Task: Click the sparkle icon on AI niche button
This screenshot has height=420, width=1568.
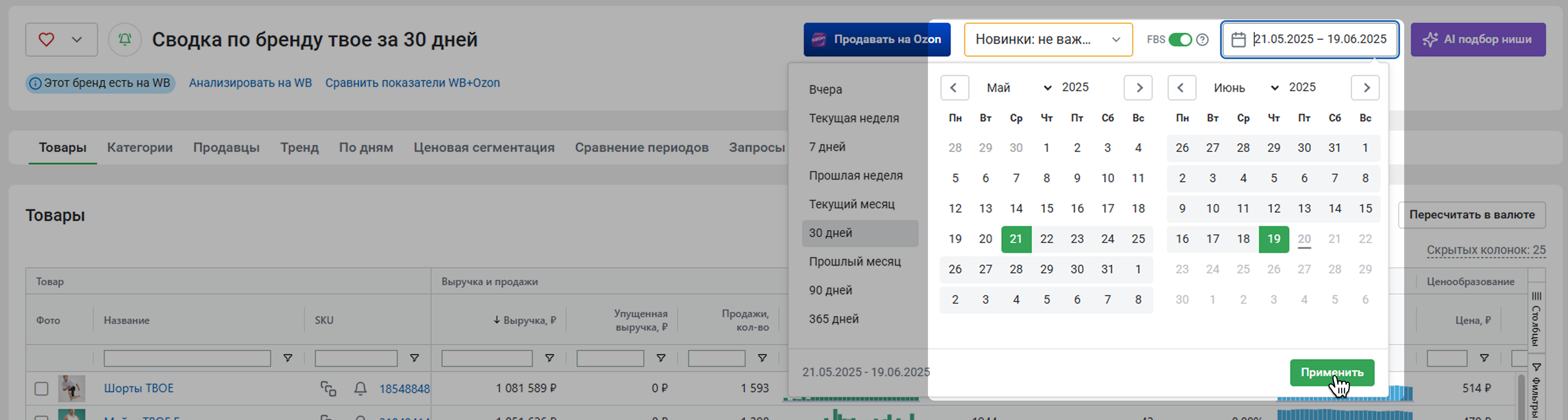Action: 1430,40
